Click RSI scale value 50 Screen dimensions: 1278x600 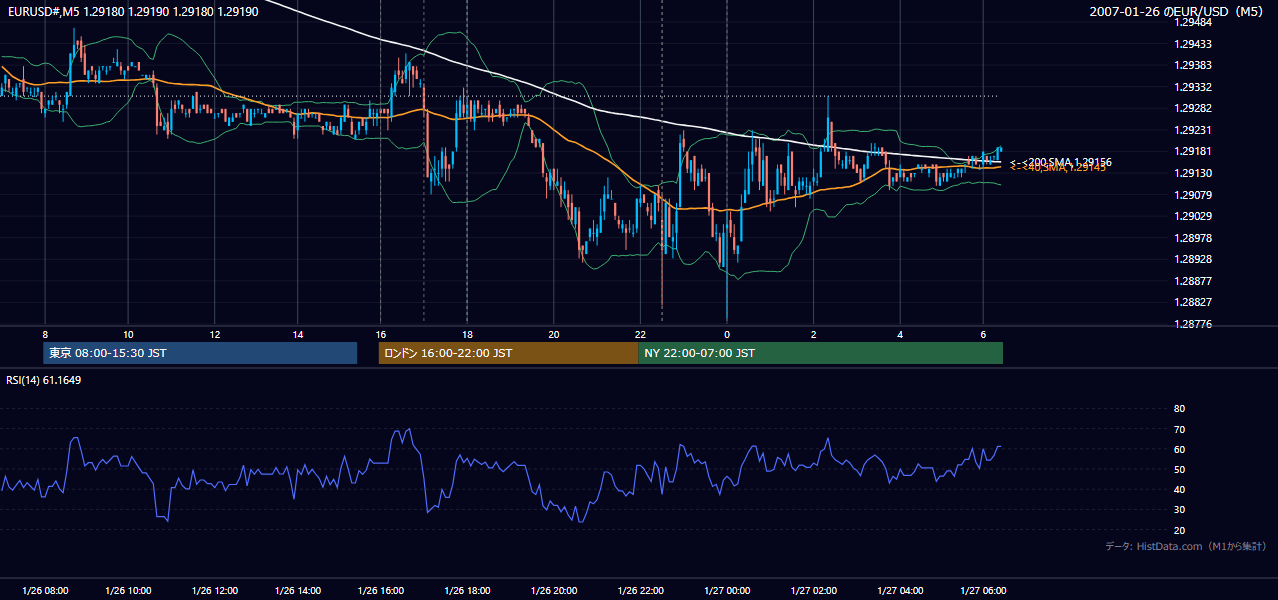1179,469
